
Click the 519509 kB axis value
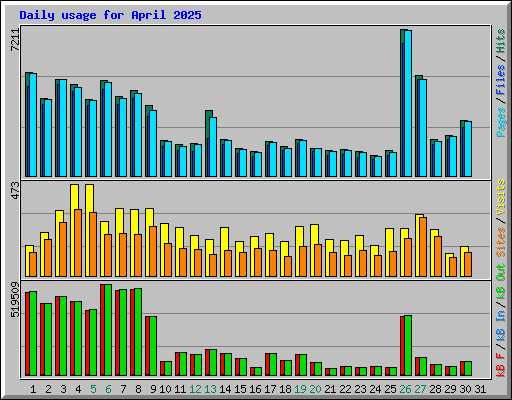coord(15,299)
